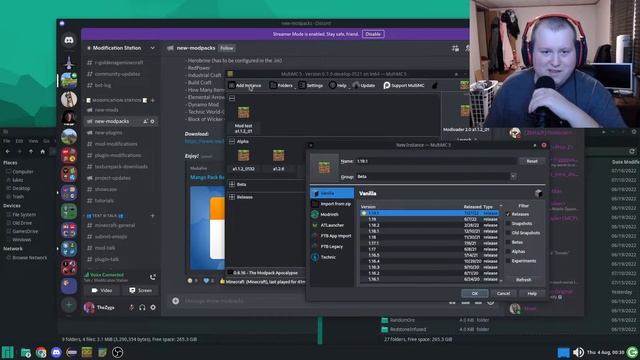The height and width of the screenshot is (360, 640).
Task: Select Mod test a1.1.2_01 instance
Action: click(244, 119)
